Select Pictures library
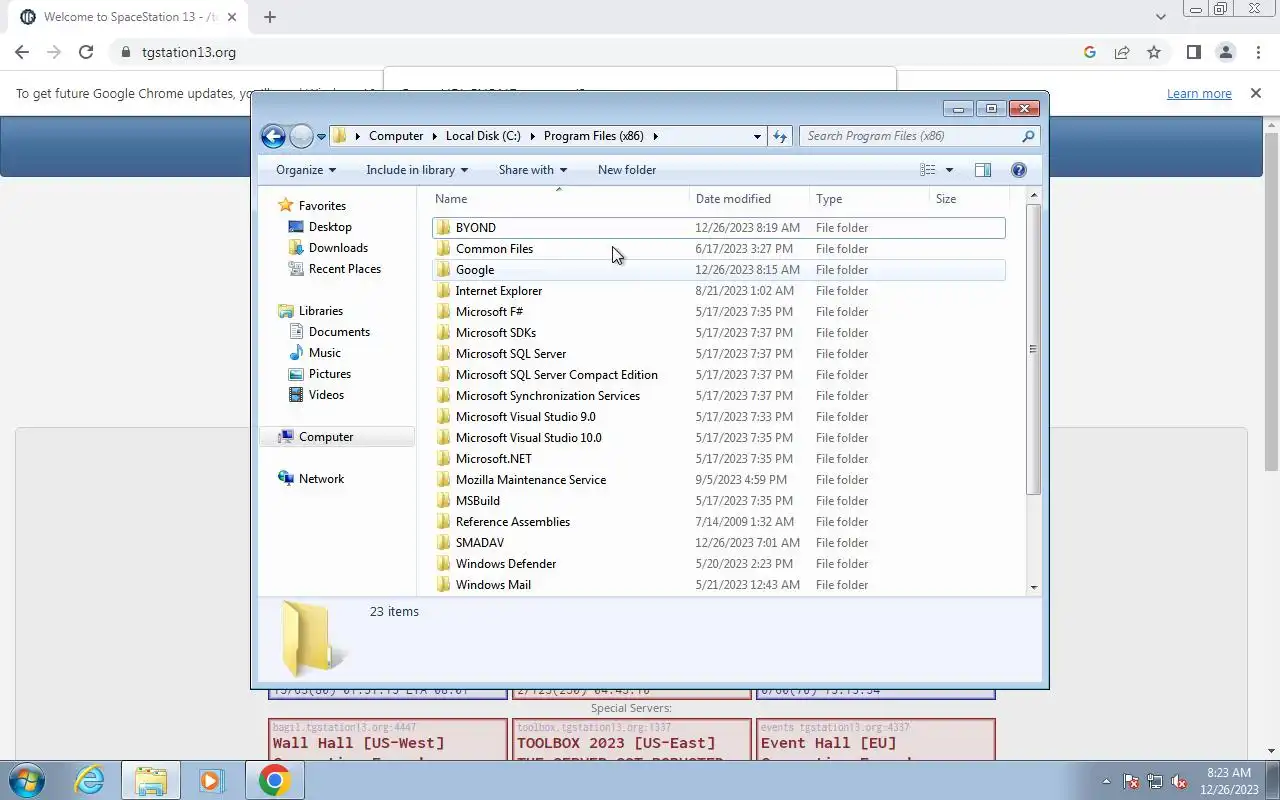 click(330, 374)
